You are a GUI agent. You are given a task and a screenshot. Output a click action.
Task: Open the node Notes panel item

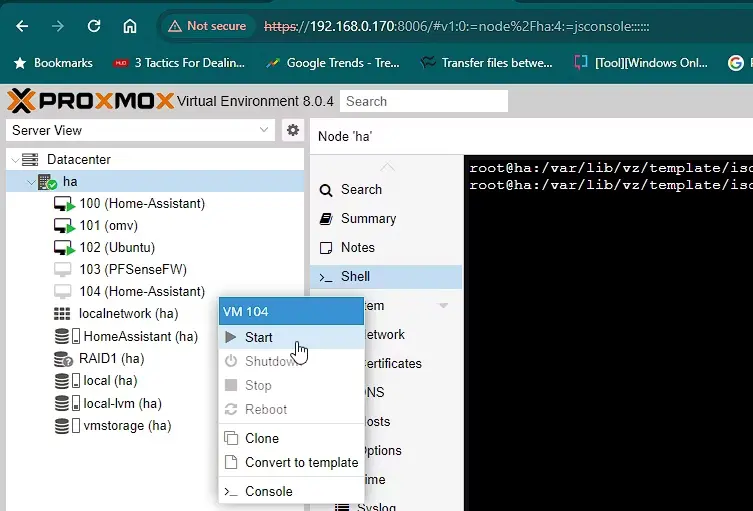click(386, 247)
